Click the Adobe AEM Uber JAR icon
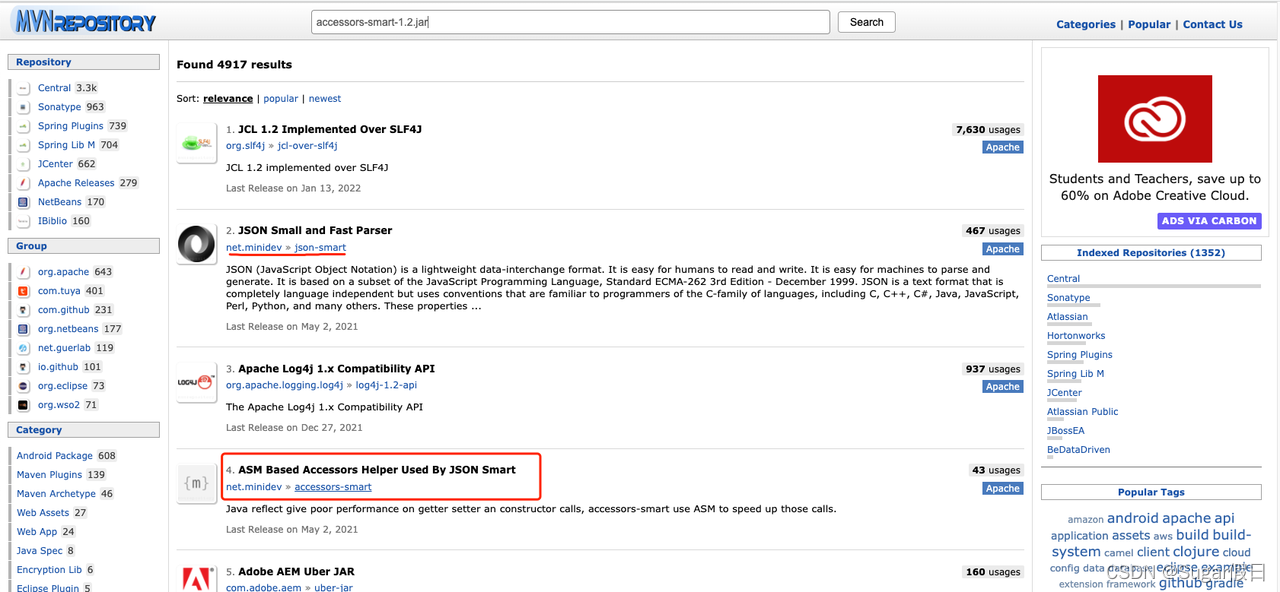 click(x=196, y=579)
